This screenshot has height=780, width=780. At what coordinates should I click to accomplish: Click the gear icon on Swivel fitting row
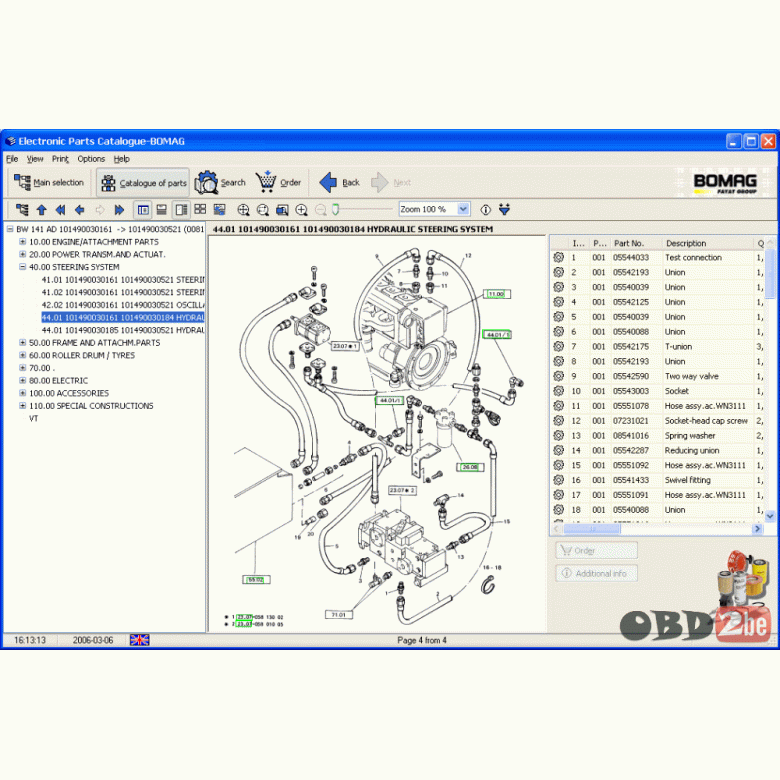(559, 480)
